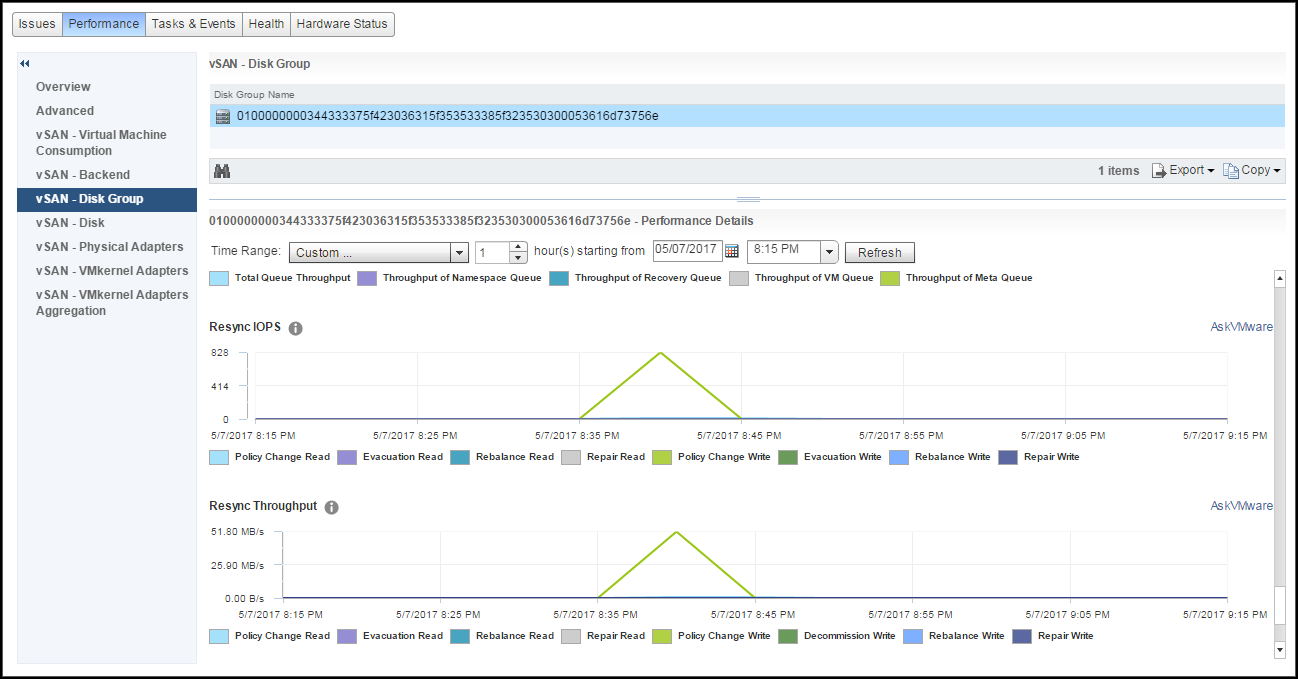1298x679 pixels.
Task: Click the start date field showing 05/07/2017
Action: [688, 251]
